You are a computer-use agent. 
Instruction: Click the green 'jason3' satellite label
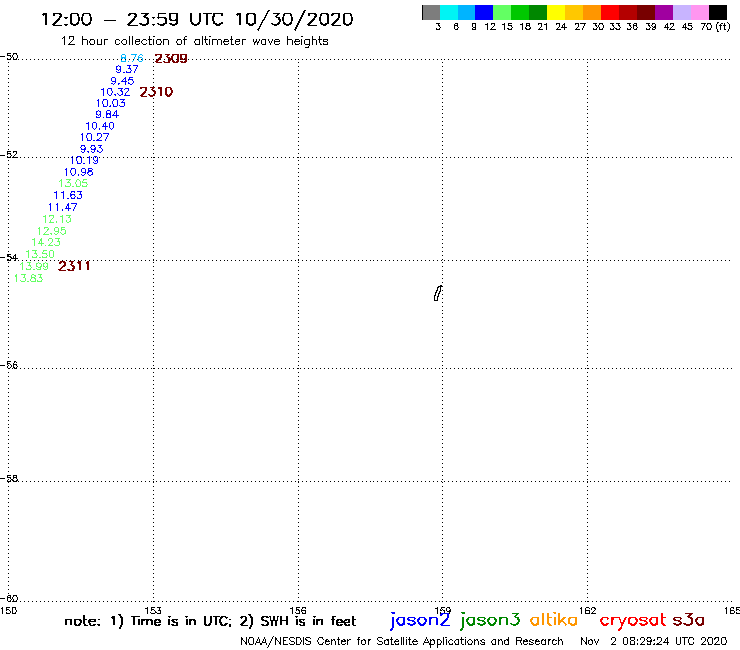(490, 620)
